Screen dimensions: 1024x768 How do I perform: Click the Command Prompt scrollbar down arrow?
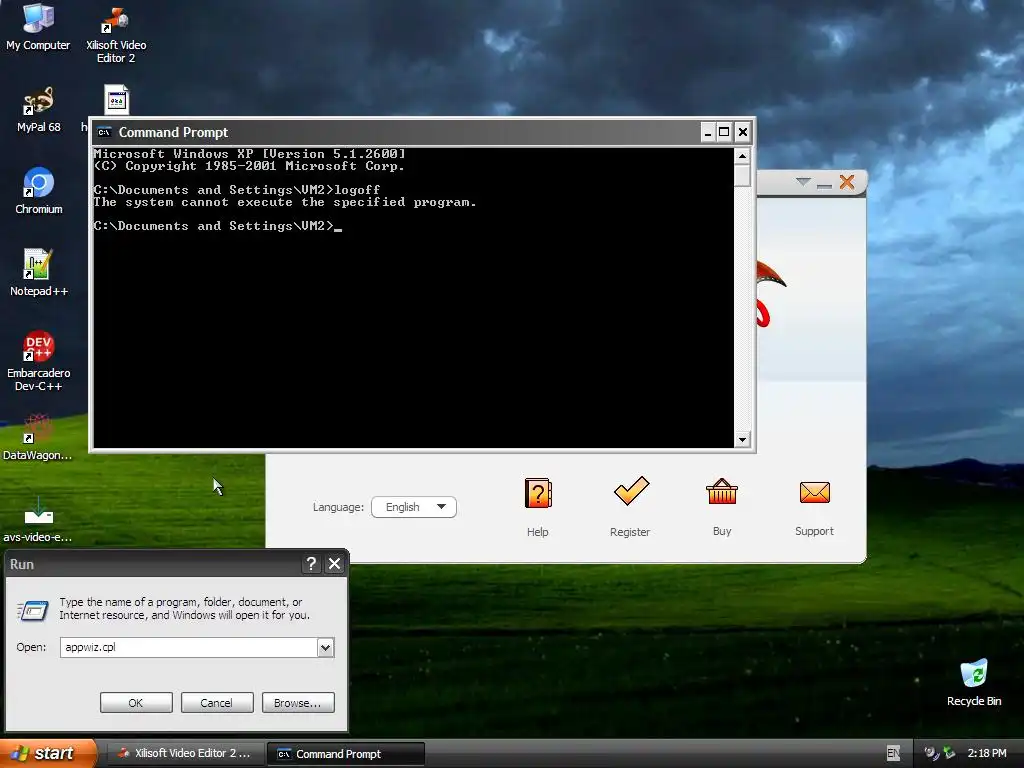tap(742, 440)
